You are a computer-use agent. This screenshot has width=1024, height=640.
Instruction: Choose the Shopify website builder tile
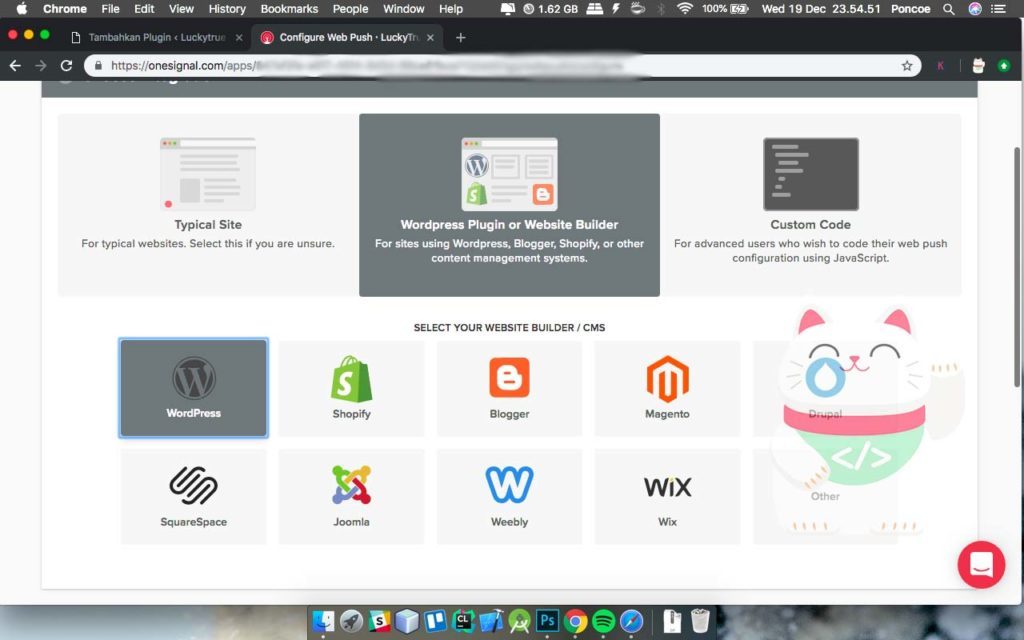pyautogui.click(x=351, y=388)
